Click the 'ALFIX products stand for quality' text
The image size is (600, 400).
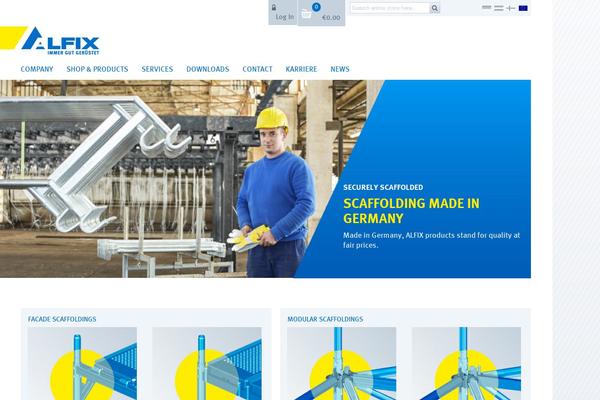(432, 240)
